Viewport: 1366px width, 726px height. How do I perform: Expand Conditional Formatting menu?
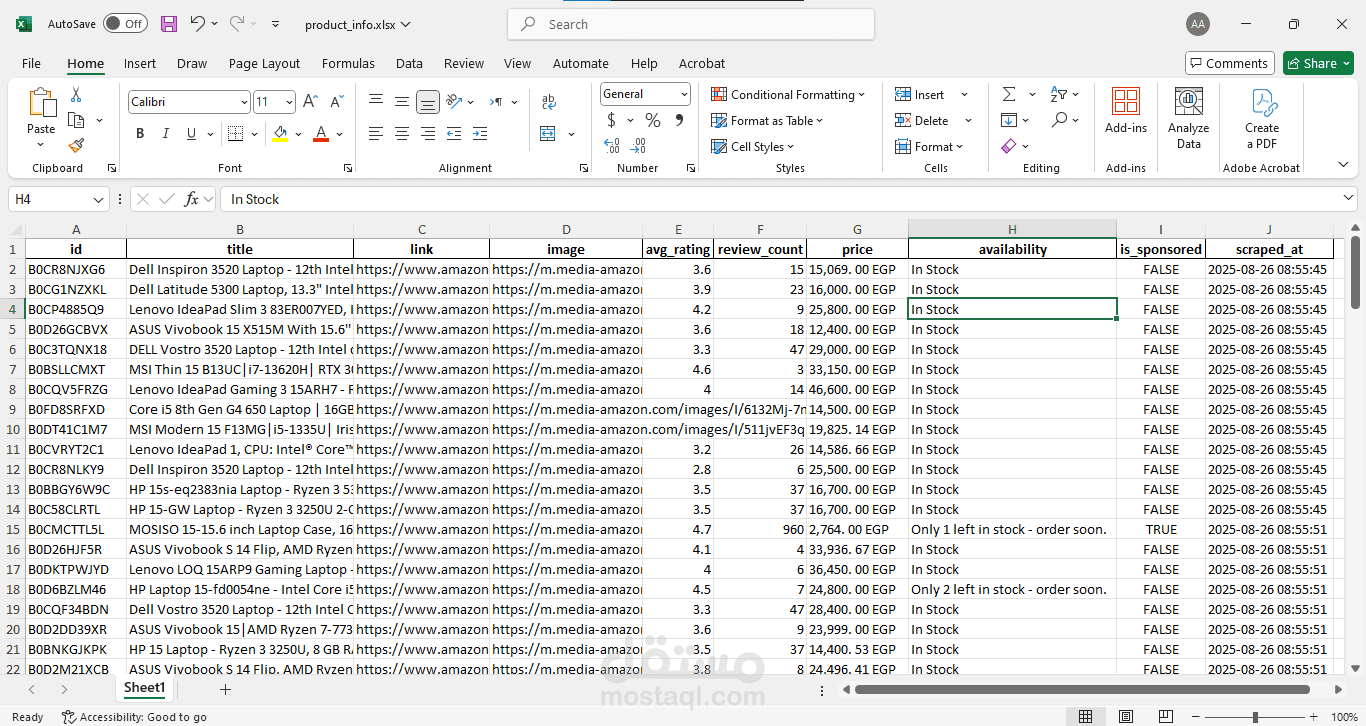click(788, 94)
